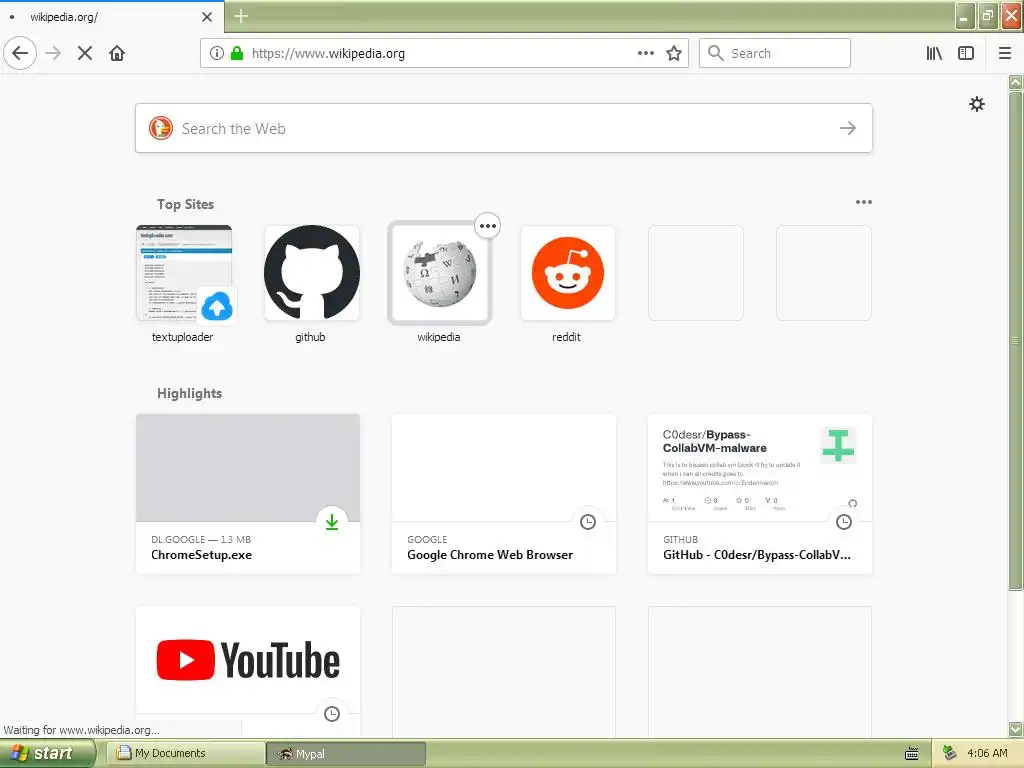
Task: Click the DuckDuckGo search engine icon
Action: coord(161,128)
